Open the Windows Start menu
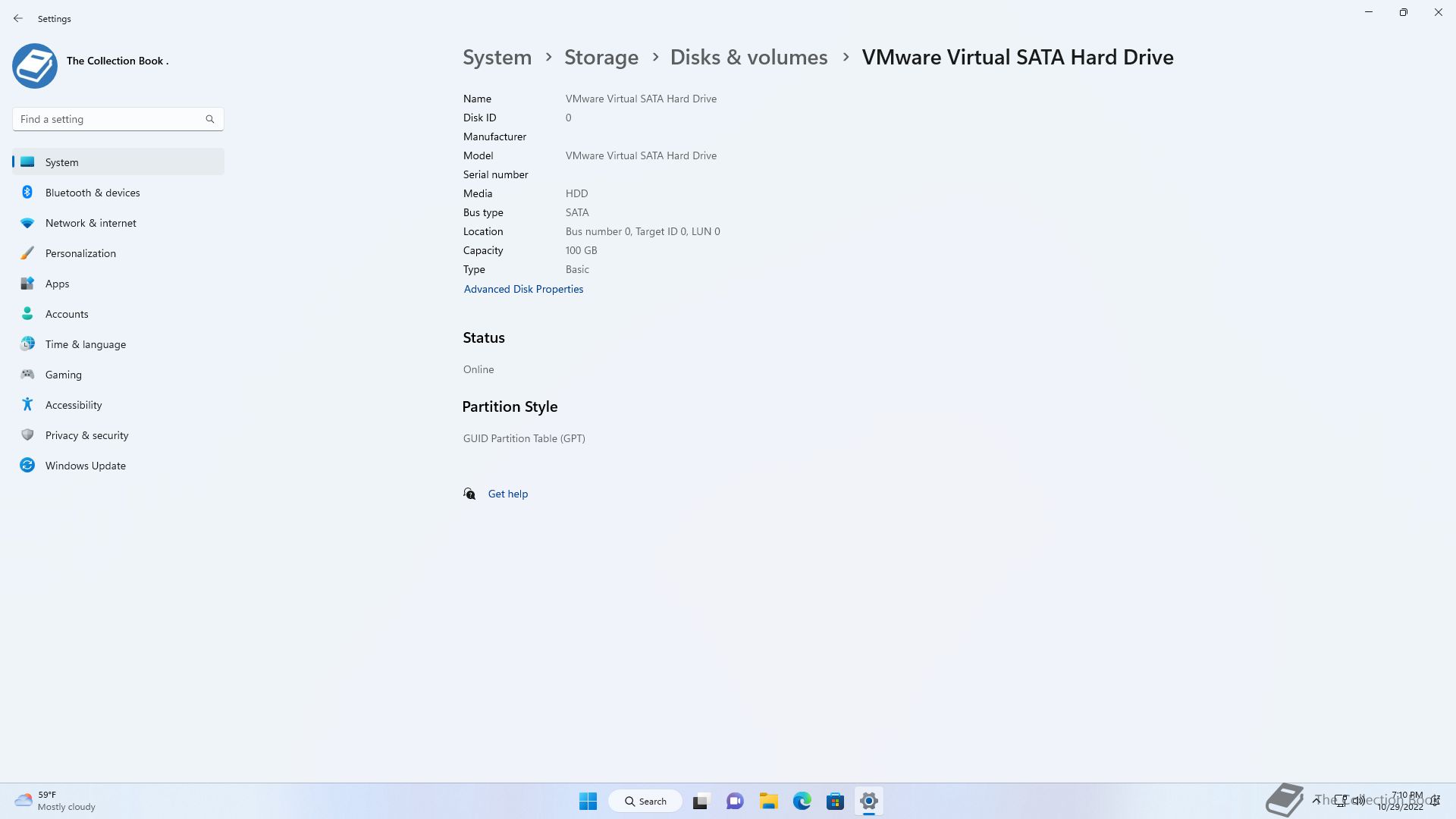 (x=588, y=801)
